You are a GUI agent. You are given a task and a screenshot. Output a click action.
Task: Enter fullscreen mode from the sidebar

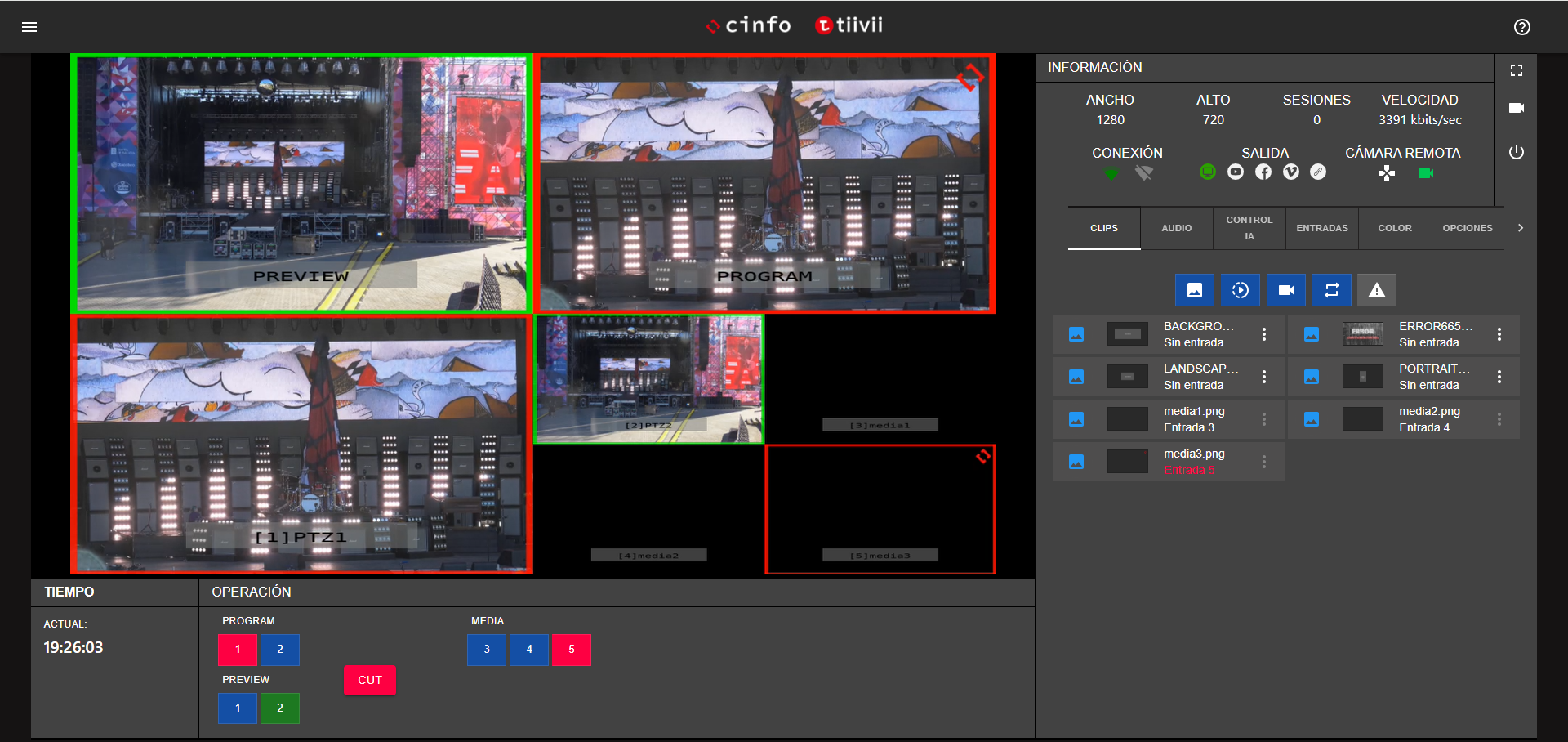(1516, 71)
